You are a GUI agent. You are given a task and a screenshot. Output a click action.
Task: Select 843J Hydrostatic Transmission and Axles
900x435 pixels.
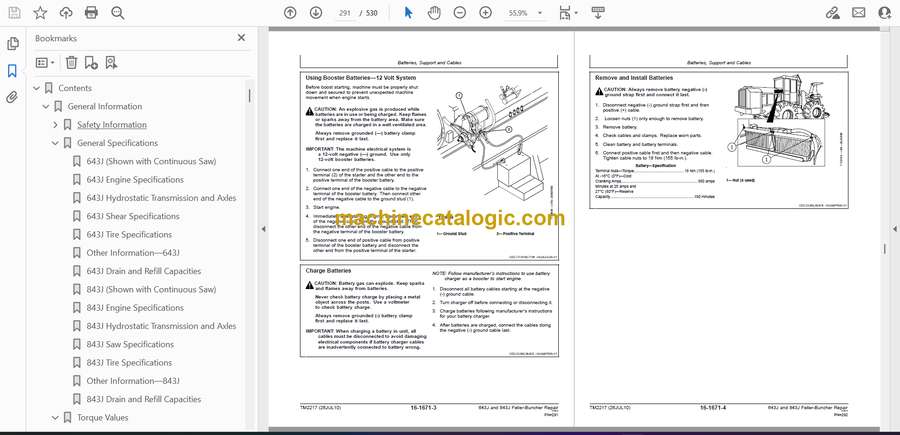[x=161, y=326]
